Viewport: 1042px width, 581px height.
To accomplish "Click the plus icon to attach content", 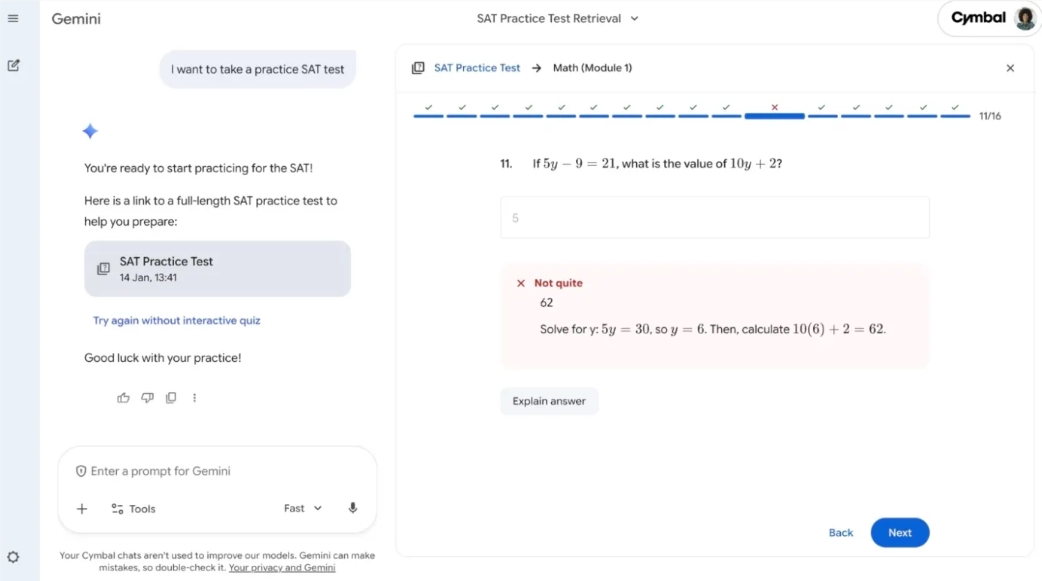I will (x=82, y=508).
